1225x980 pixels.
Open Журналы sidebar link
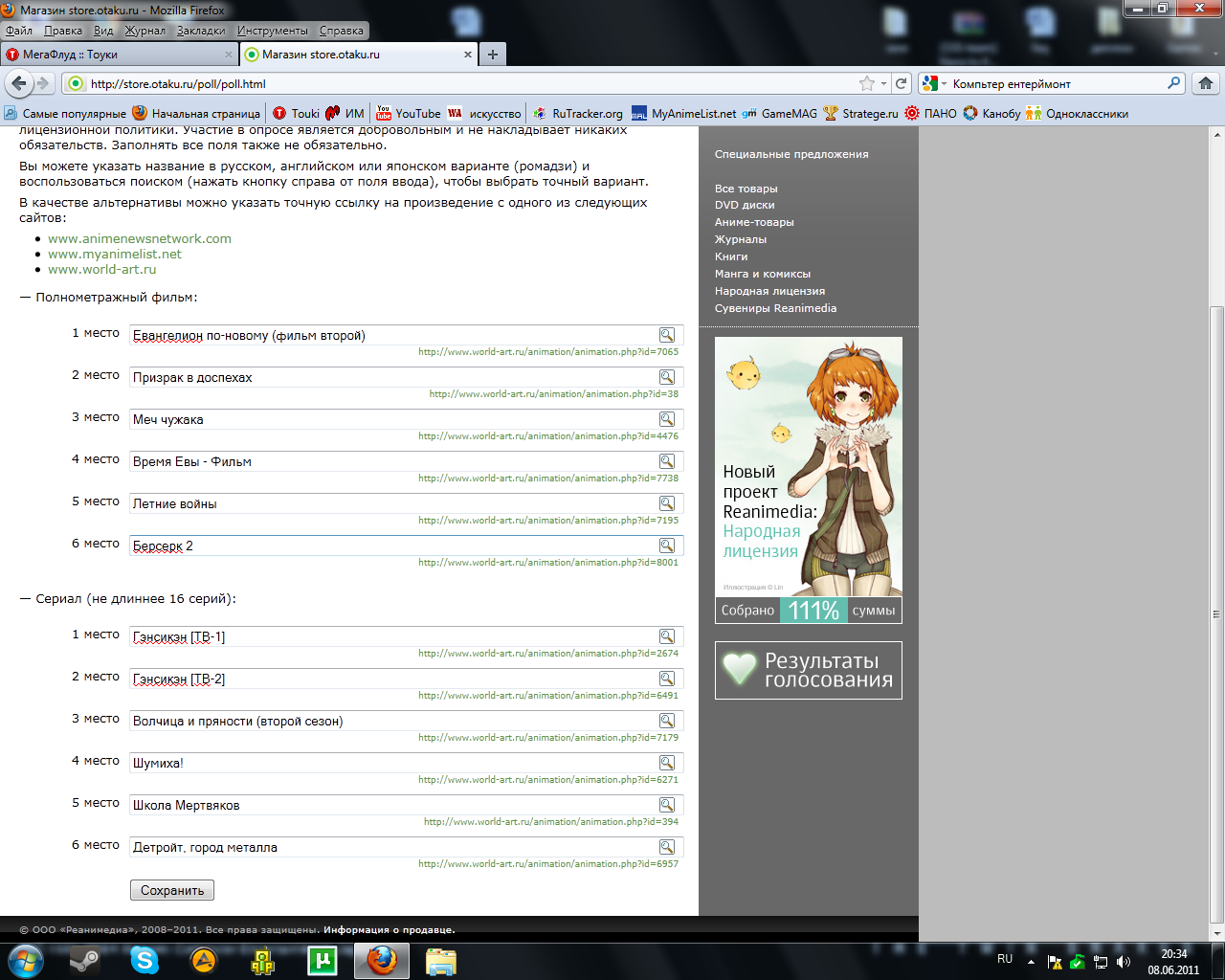point(741,239)
